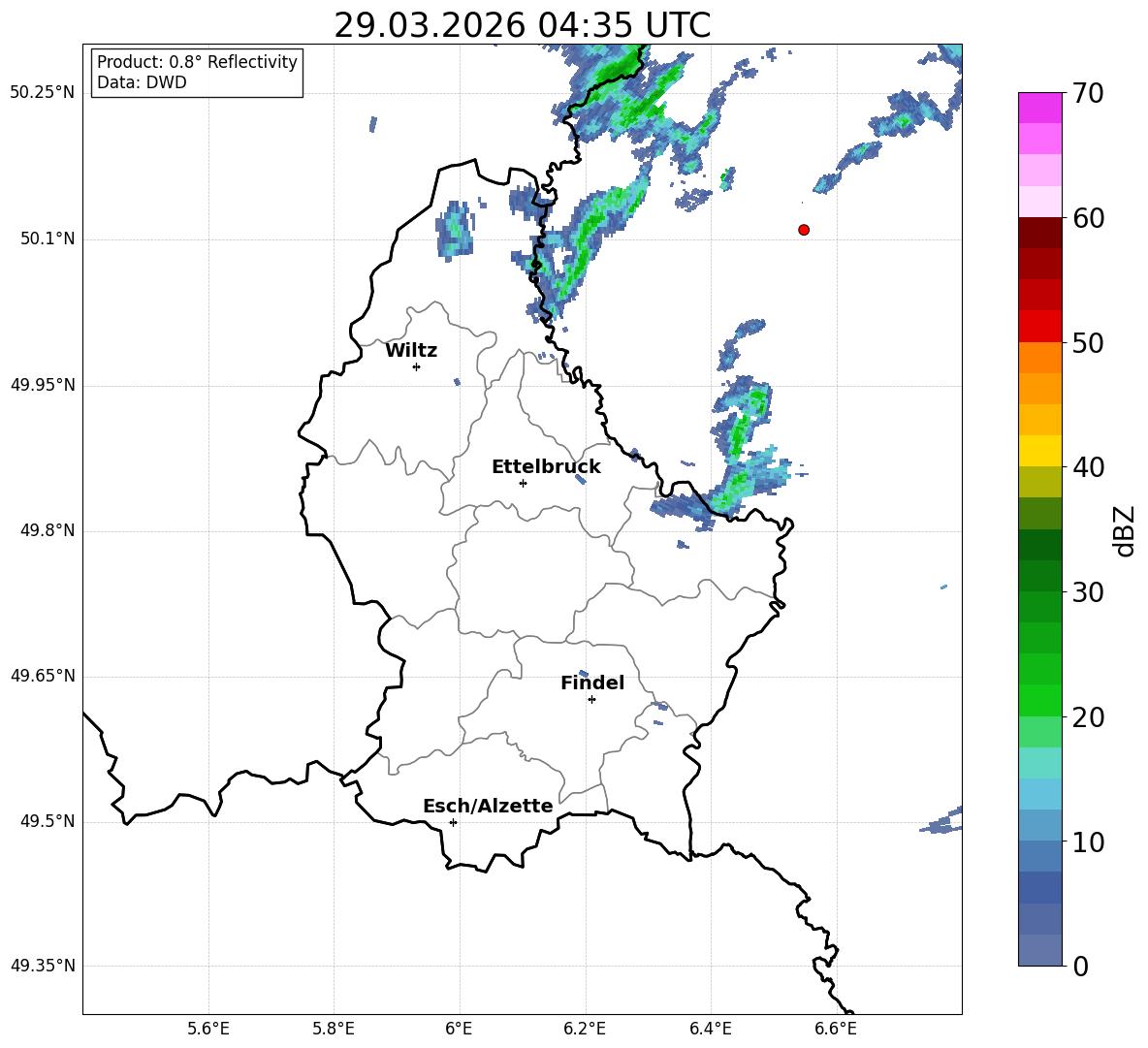Click the dBZ colorbar label
This screenshot has height=1048, width=1148.
1125,530
